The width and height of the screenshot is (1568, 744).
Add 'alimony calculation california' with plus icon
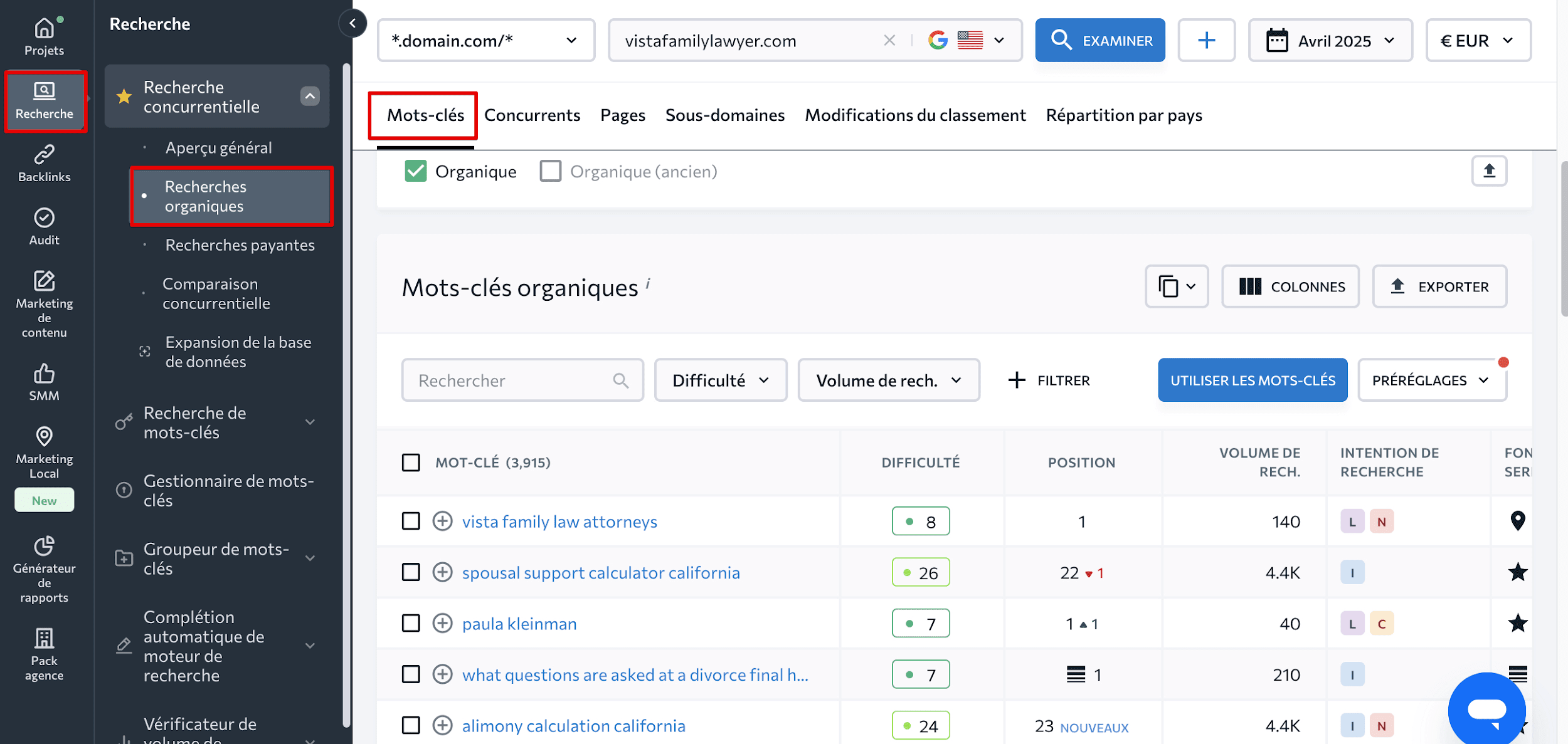(x=442, y=725)
